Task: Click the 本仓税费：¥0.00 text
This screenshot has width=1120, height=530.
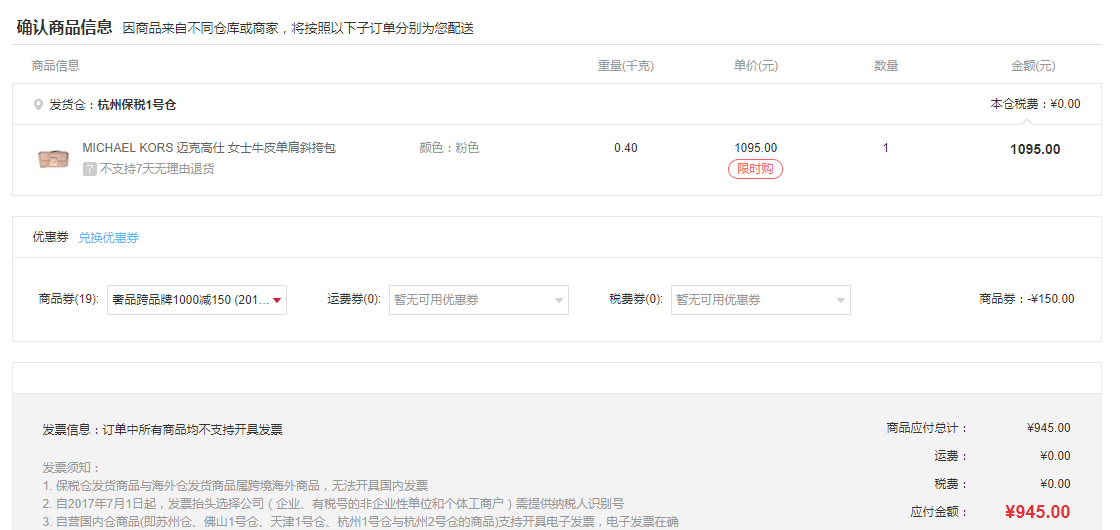Action: 1035,104
